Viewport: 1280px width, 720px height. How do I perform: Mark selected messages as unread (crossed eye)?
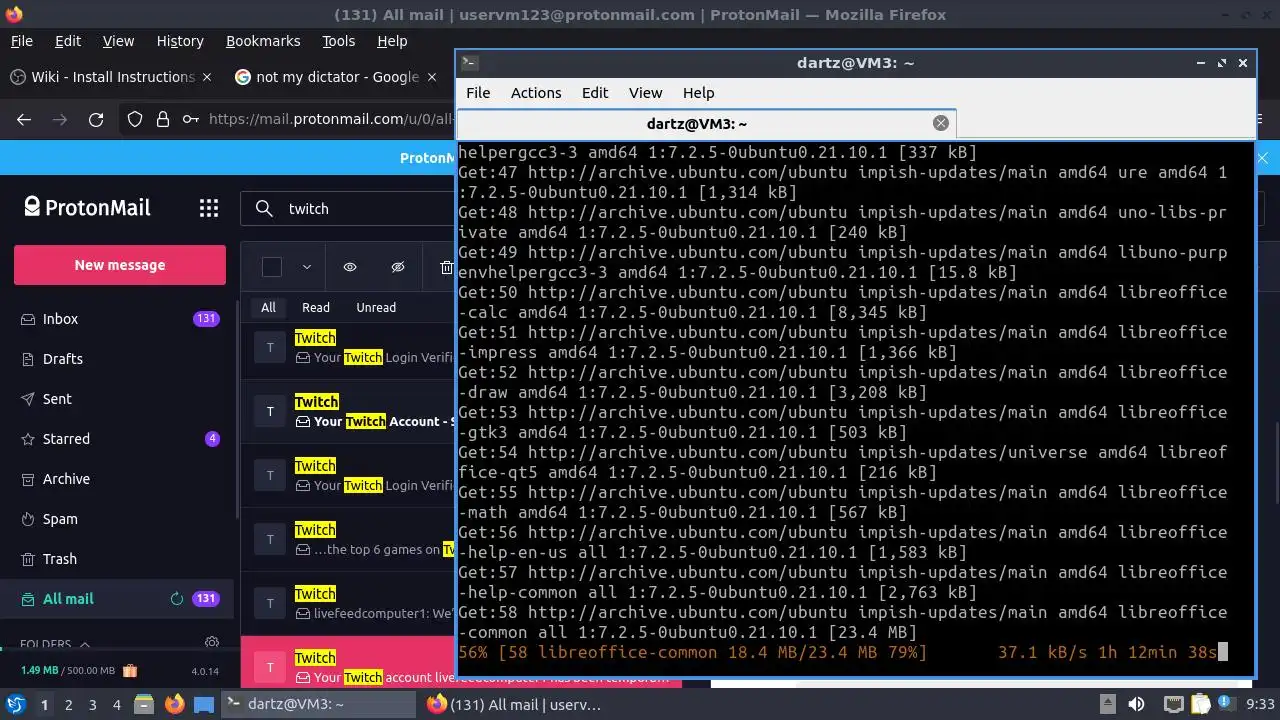click(x=398, y=267)
